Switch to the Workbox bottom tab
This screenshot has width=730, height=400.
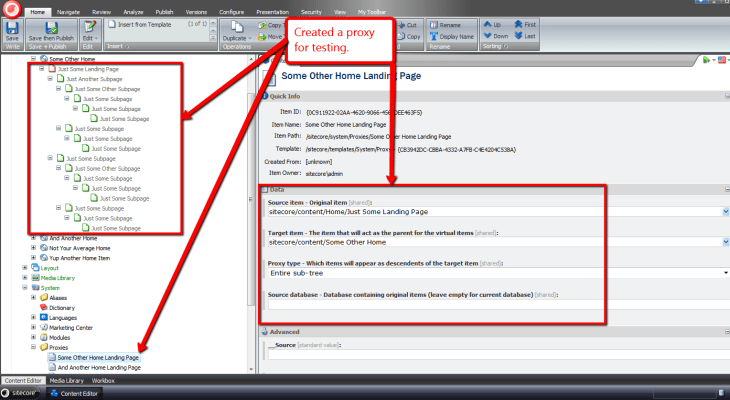coord(103,381)
